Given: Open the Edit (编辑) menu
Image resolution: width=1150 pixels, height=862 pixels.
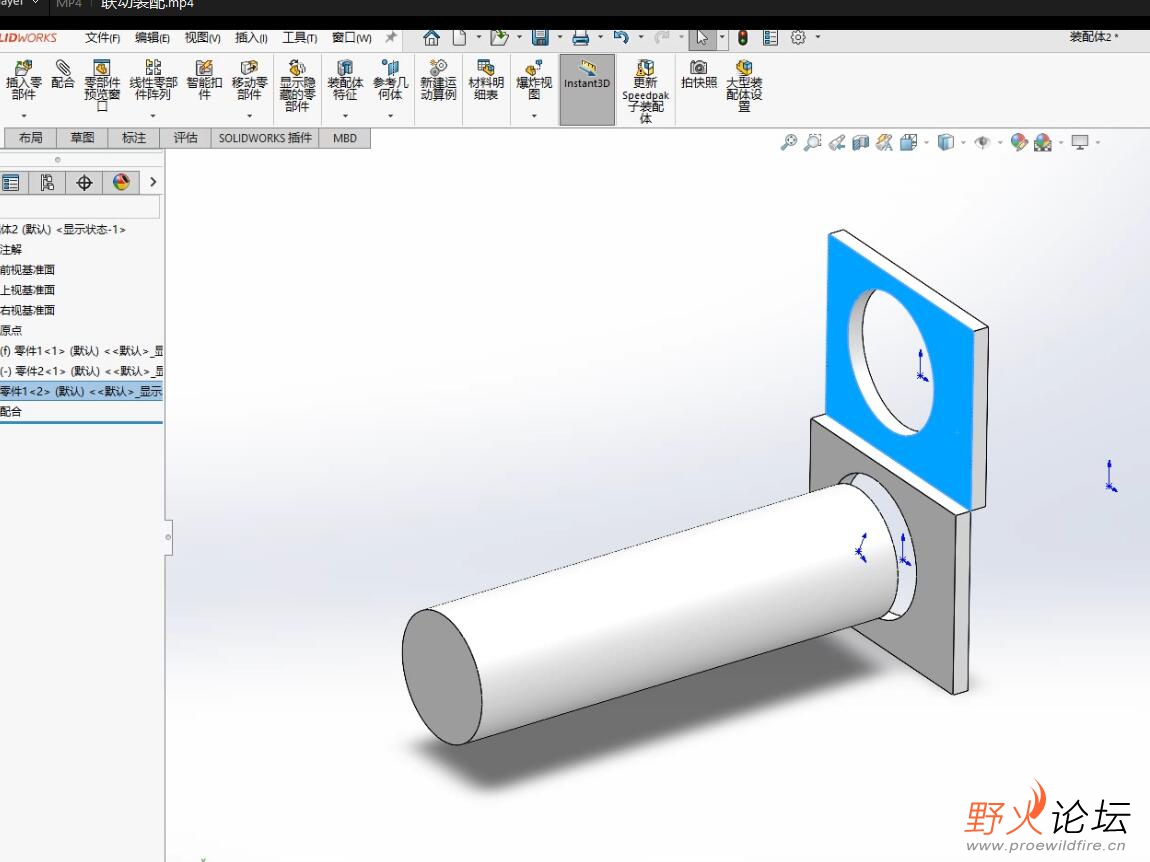Looking at the screenshot, I should pos(153,37).
